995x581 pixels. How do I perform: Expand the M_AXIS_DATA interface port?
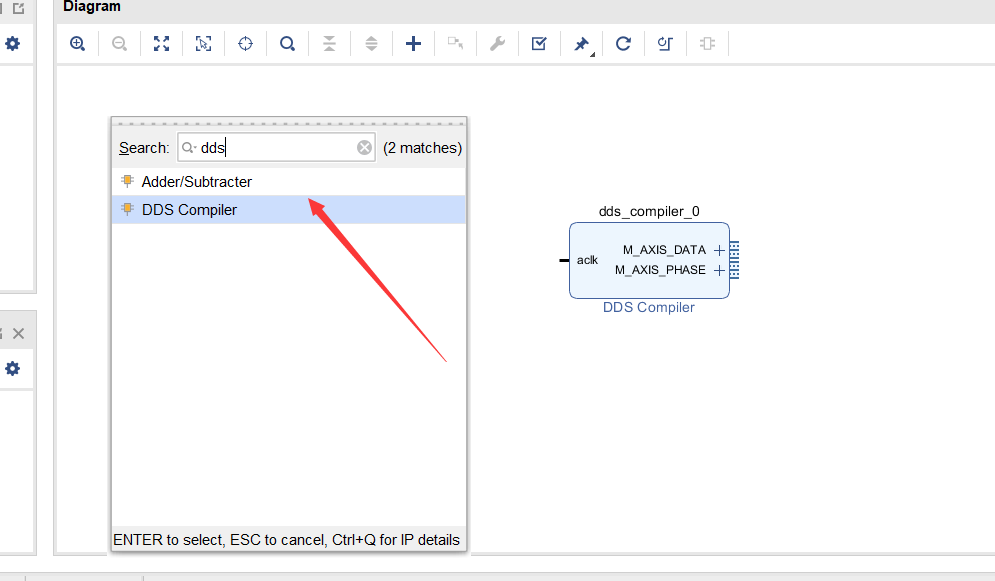pos(719,250)
